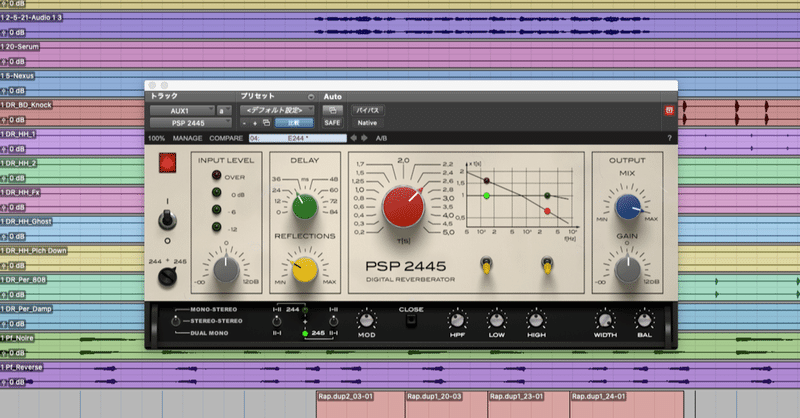
Task: Click the BAL knob
Action: click(644, 320)
